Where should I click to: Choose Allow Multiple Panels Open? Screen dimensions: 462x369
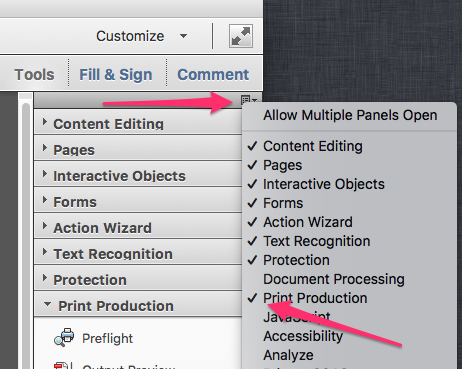[x=349, y=115]
